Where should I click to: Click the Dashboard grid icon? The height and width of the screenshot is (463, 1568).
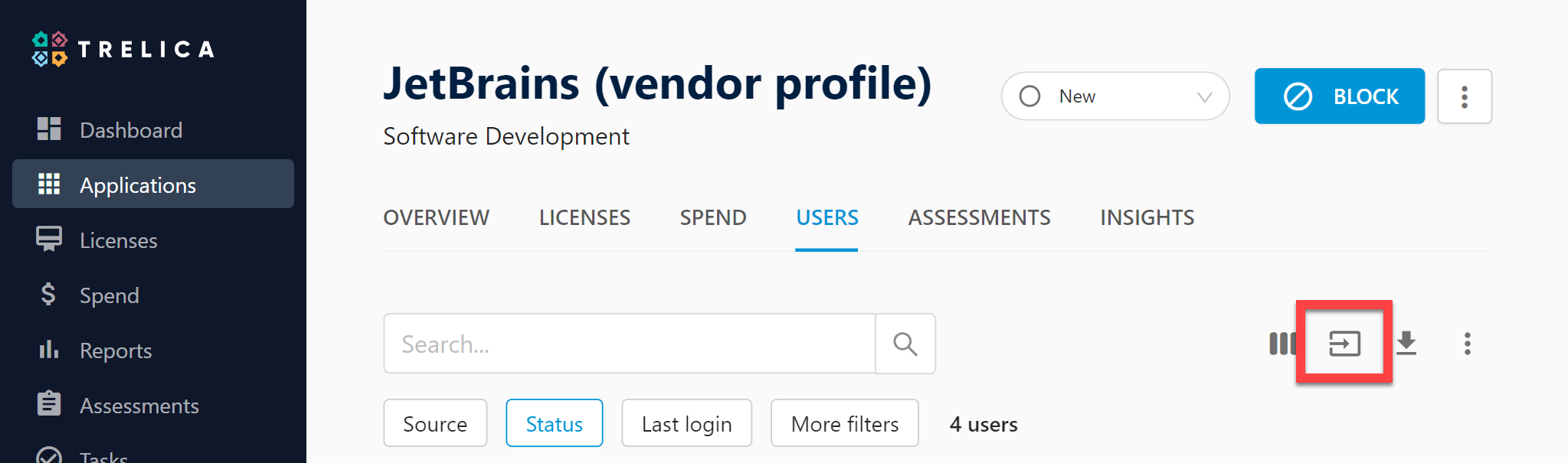(49, 129)
